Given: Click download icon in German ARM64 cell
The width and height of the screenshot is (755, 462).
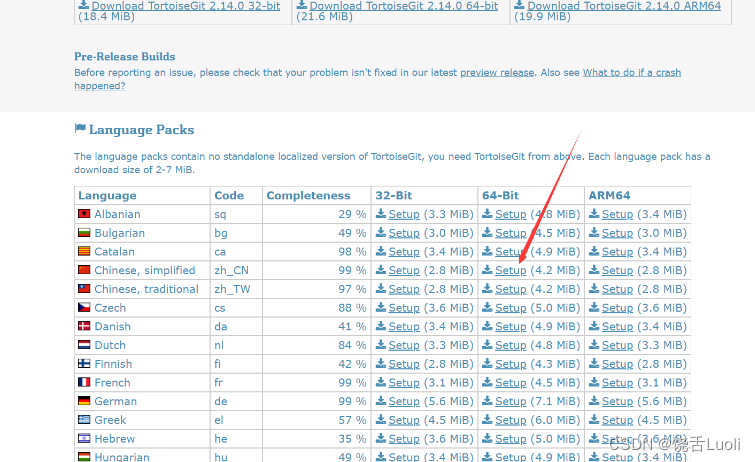Looking at the screenshot, I should click(594, 401).
